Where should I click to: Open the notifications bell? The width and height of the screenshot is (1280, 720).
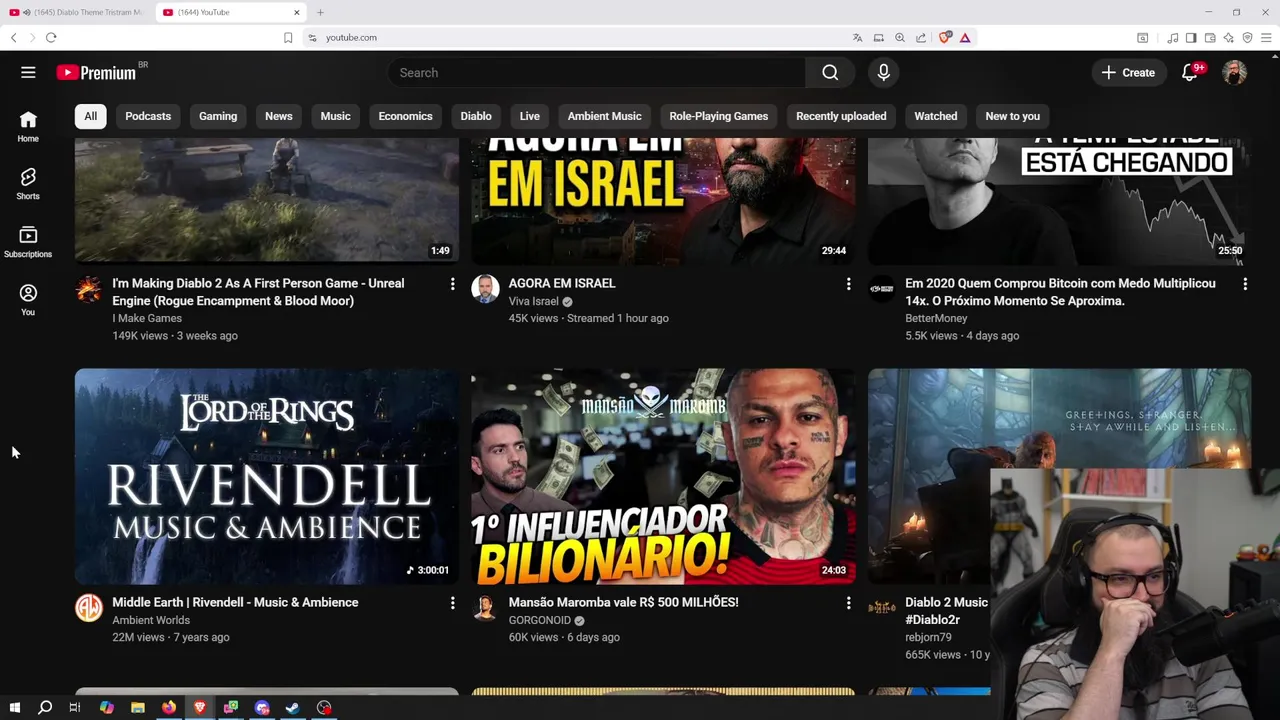tap(1189, 72)
